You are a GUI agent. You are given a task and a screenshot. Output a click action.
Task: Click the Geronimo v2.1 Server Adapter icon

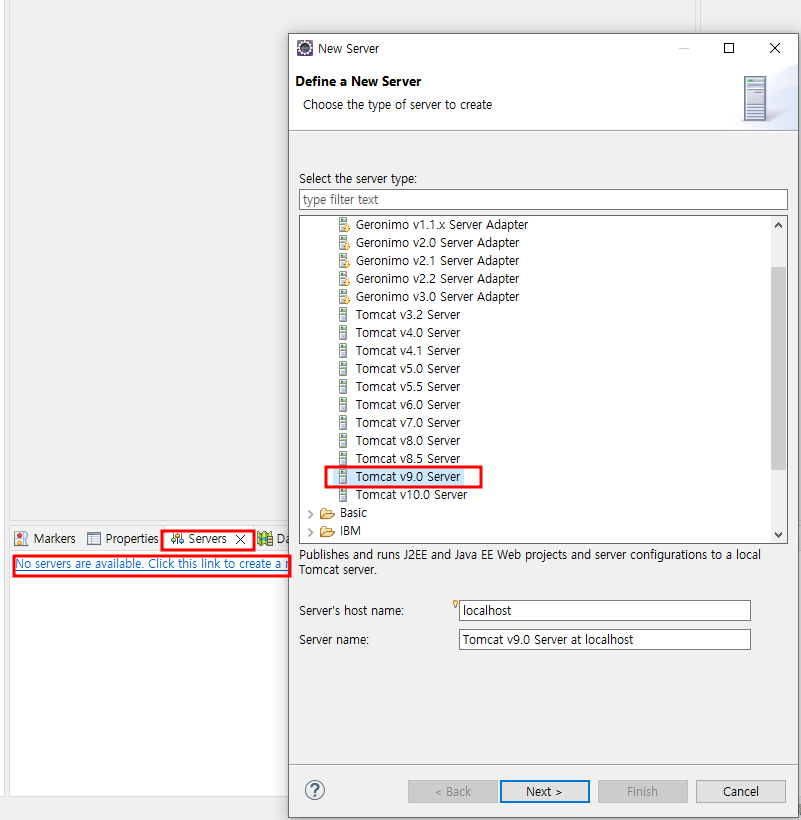coord(344,260)
